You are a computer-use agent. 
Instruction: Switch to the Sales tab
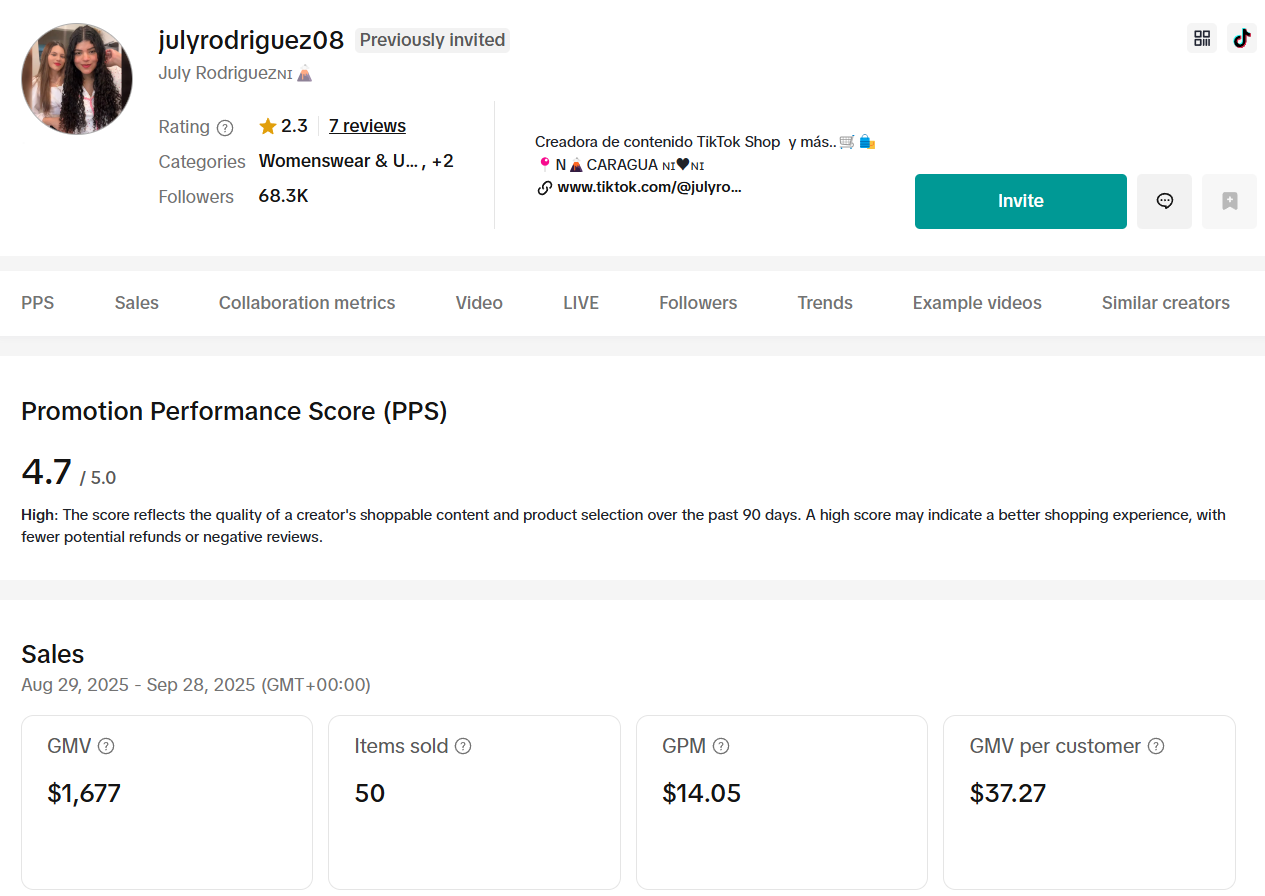click(136, 303)
